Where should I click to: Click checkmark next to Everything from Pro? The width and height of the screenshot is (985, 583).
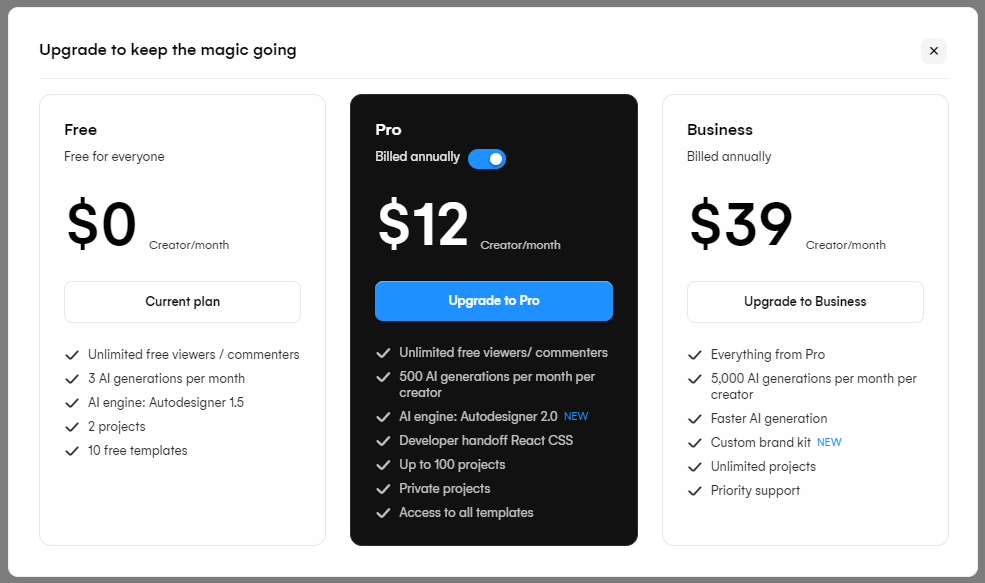pyautogui.click(x=695, y=355)
